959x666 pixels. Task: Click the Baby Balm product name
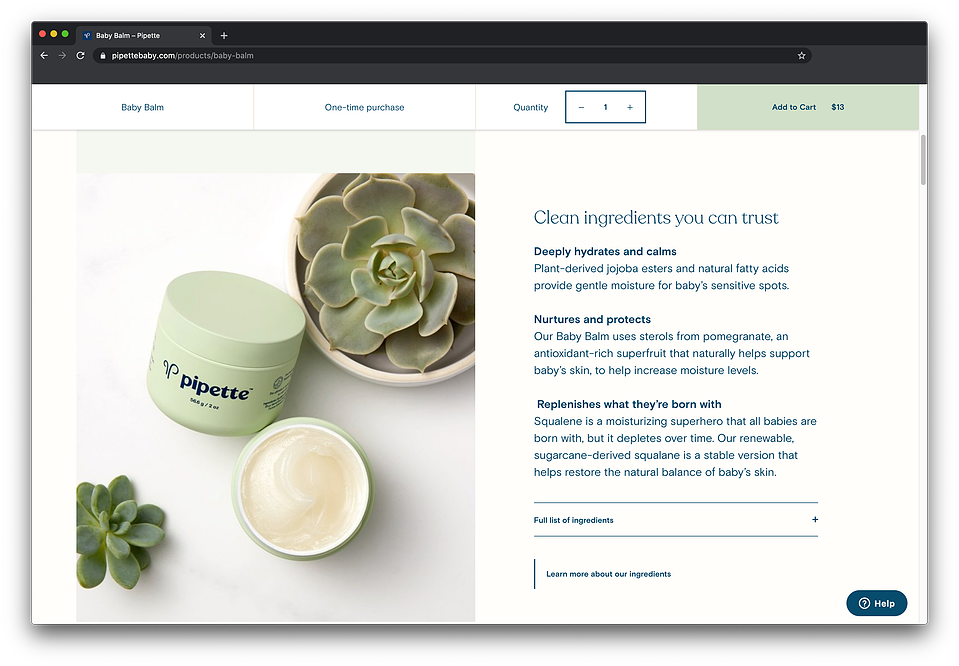coord(143,107)
